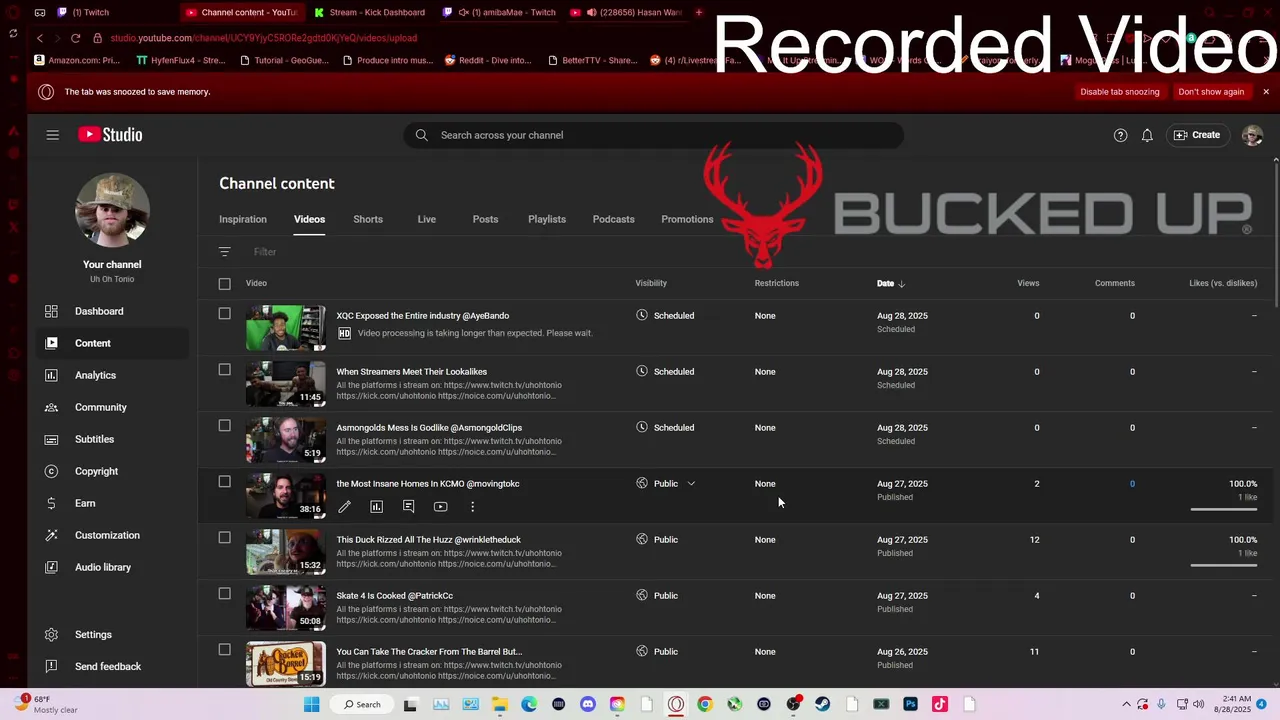
Task: Open Steam from the taskbar
Action: pyautogui.click(x=822, y=704)
